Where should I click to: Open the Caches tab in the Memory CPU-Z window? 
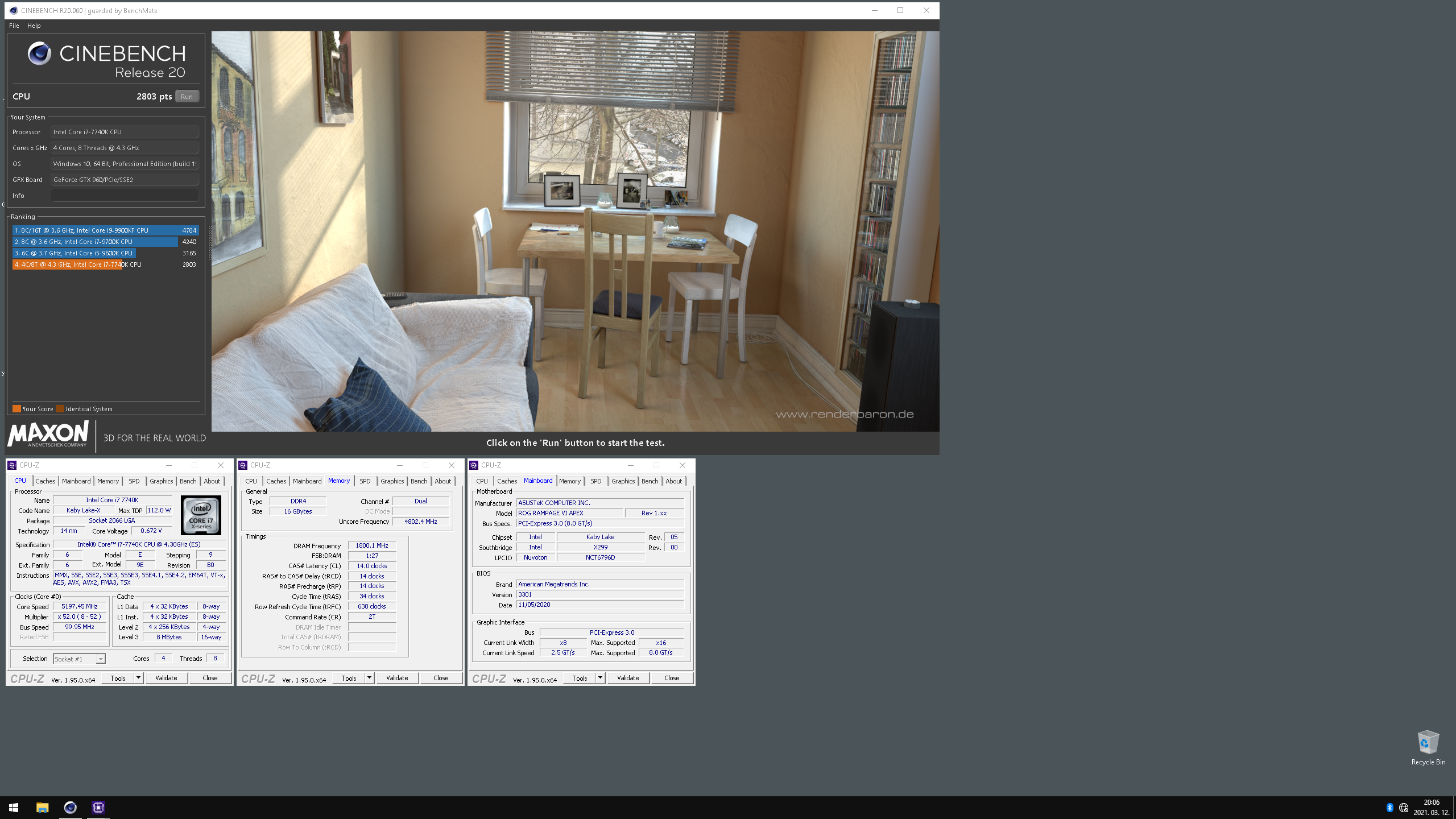(x=276, y=481)
